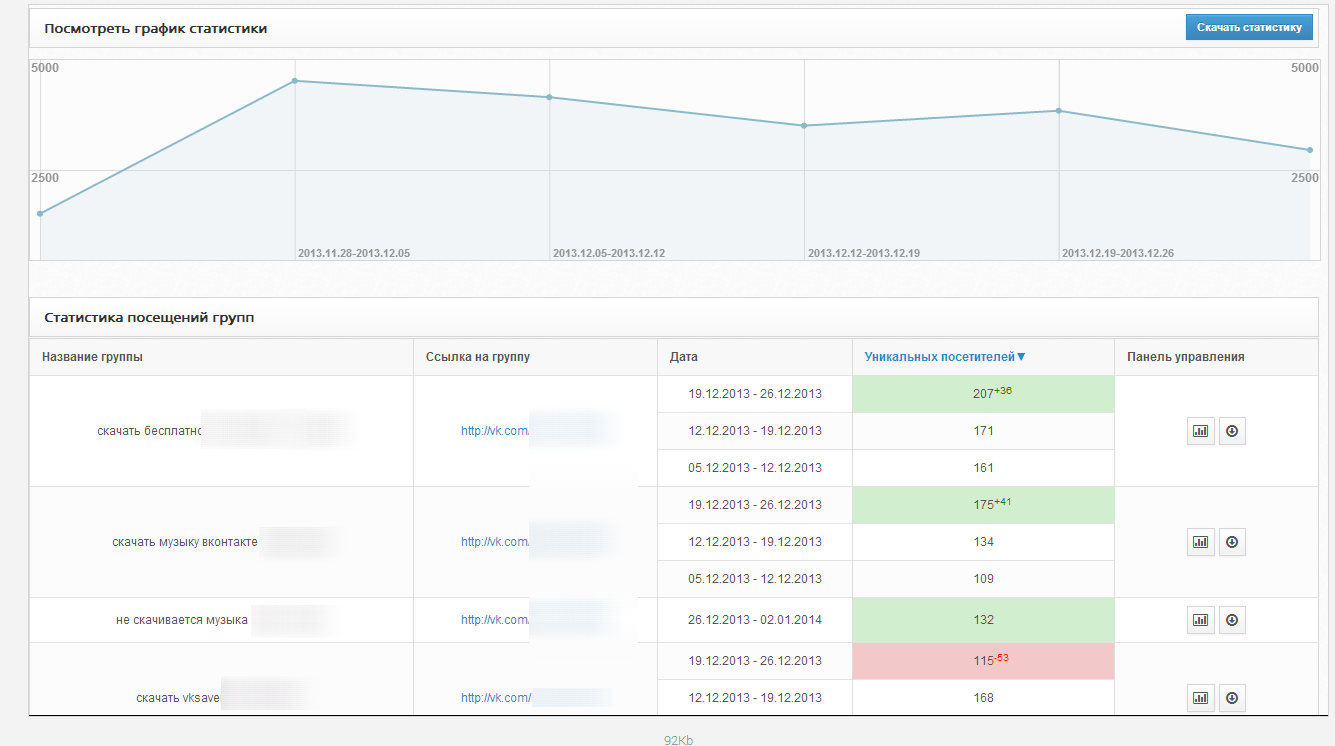
Task: Open vk.com link for 'не скачивается музыка' group
Action: click(x=494, y=620)
